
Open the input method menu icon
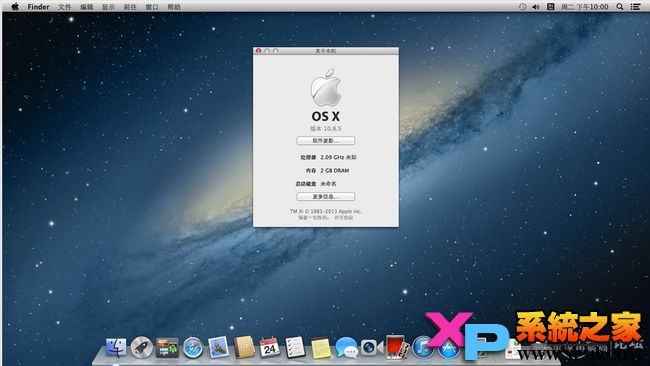(x=551, y=7)
